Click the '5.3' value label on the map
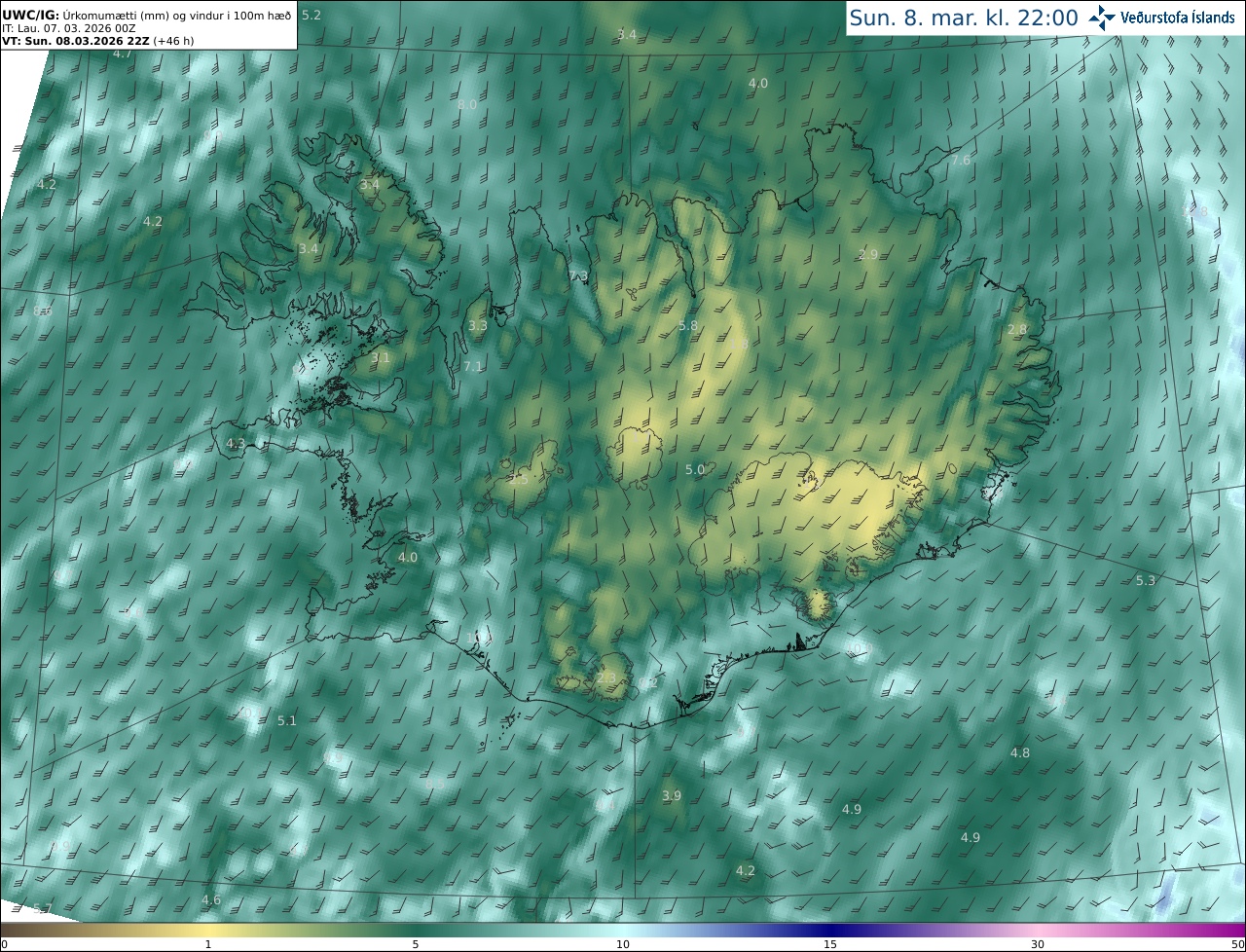This screenshot has height=952, width=1246. point(1146,580)
